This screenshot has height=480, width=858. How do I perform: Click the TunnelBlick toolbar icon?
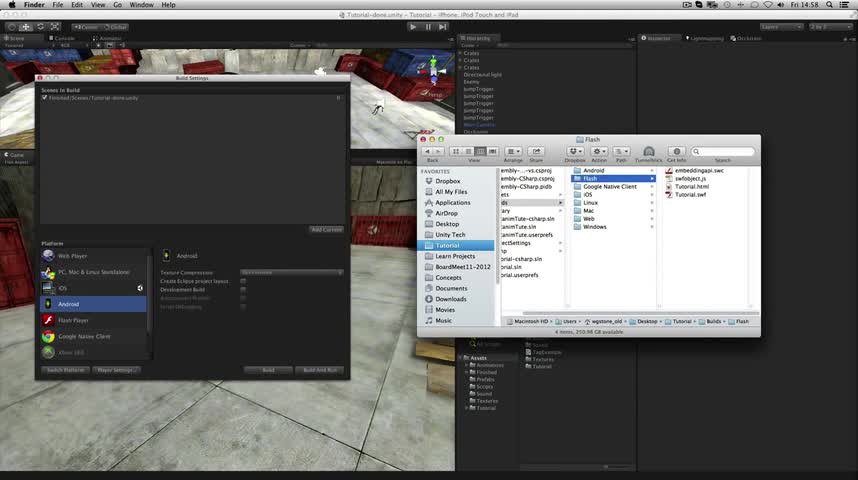point(648,152)
